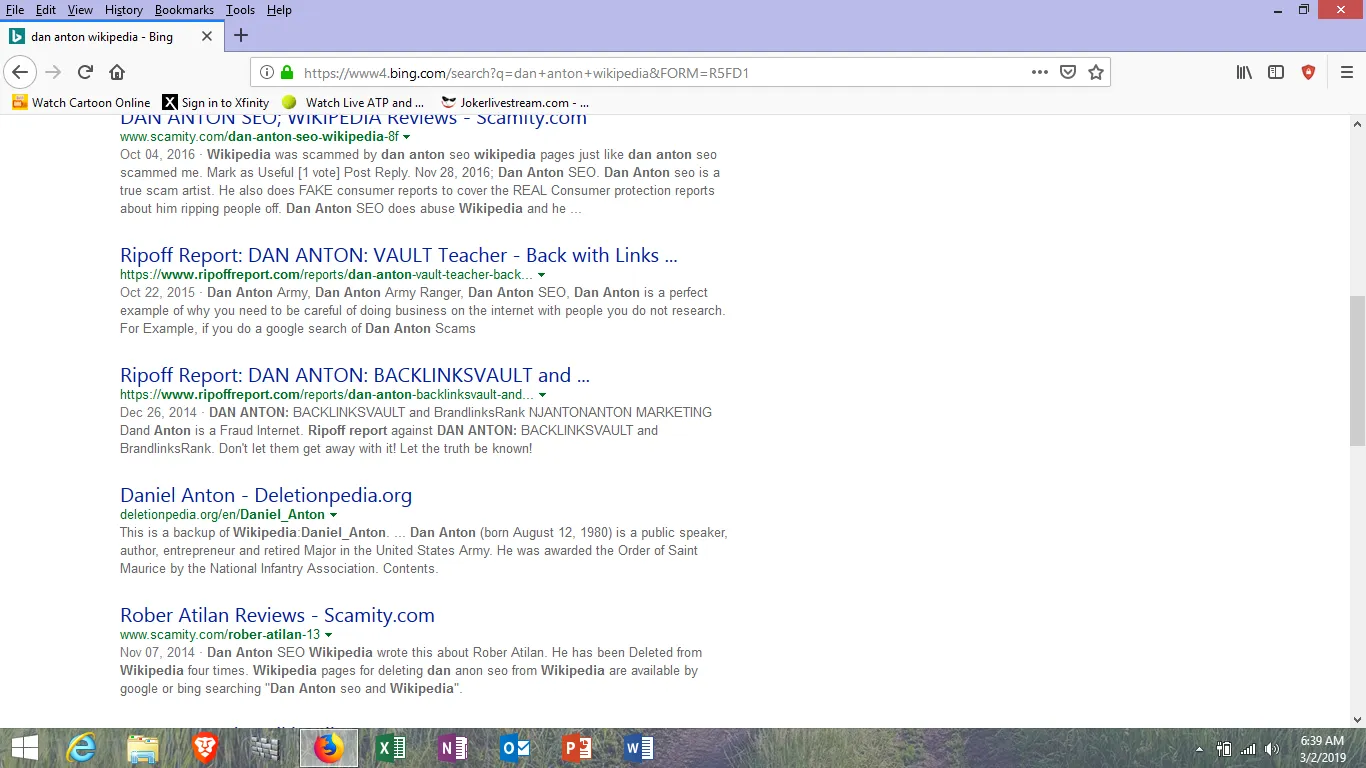Open 'Rober Atilan Reviews - Scamity.com' result
1366x768 pixels.
click(x=277, y=615)
